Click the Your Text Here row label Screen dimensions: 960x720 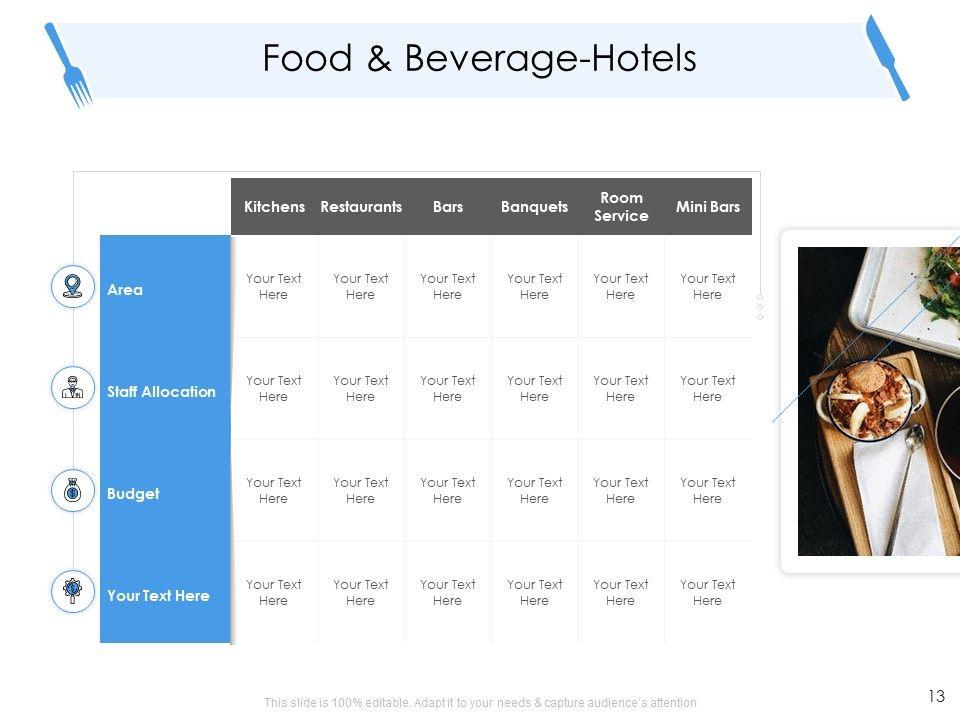158,596
